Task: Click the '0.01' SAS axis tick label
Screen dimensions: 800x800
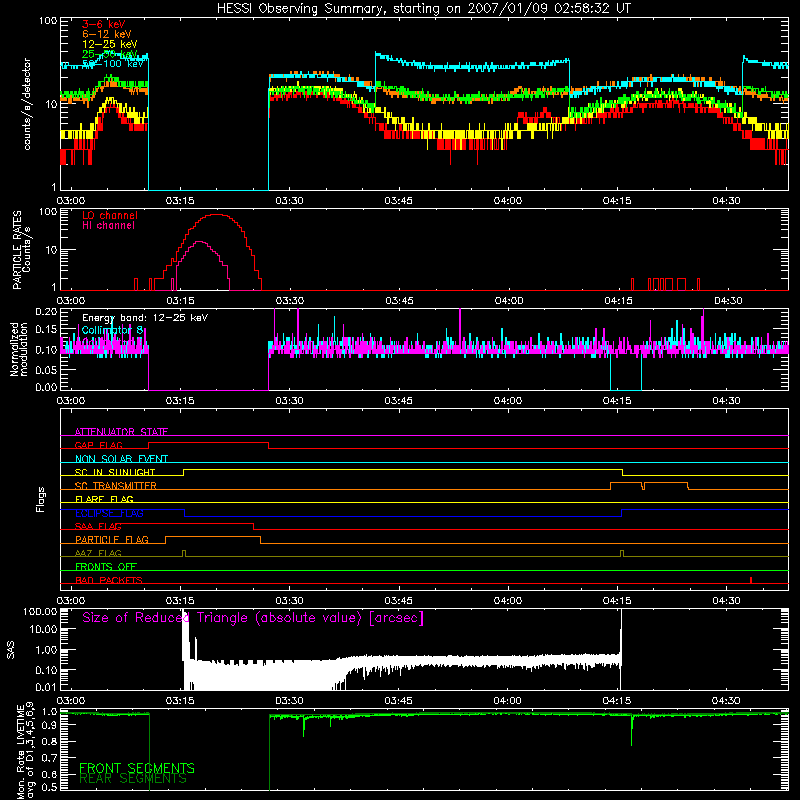Action: coord(46,687)
